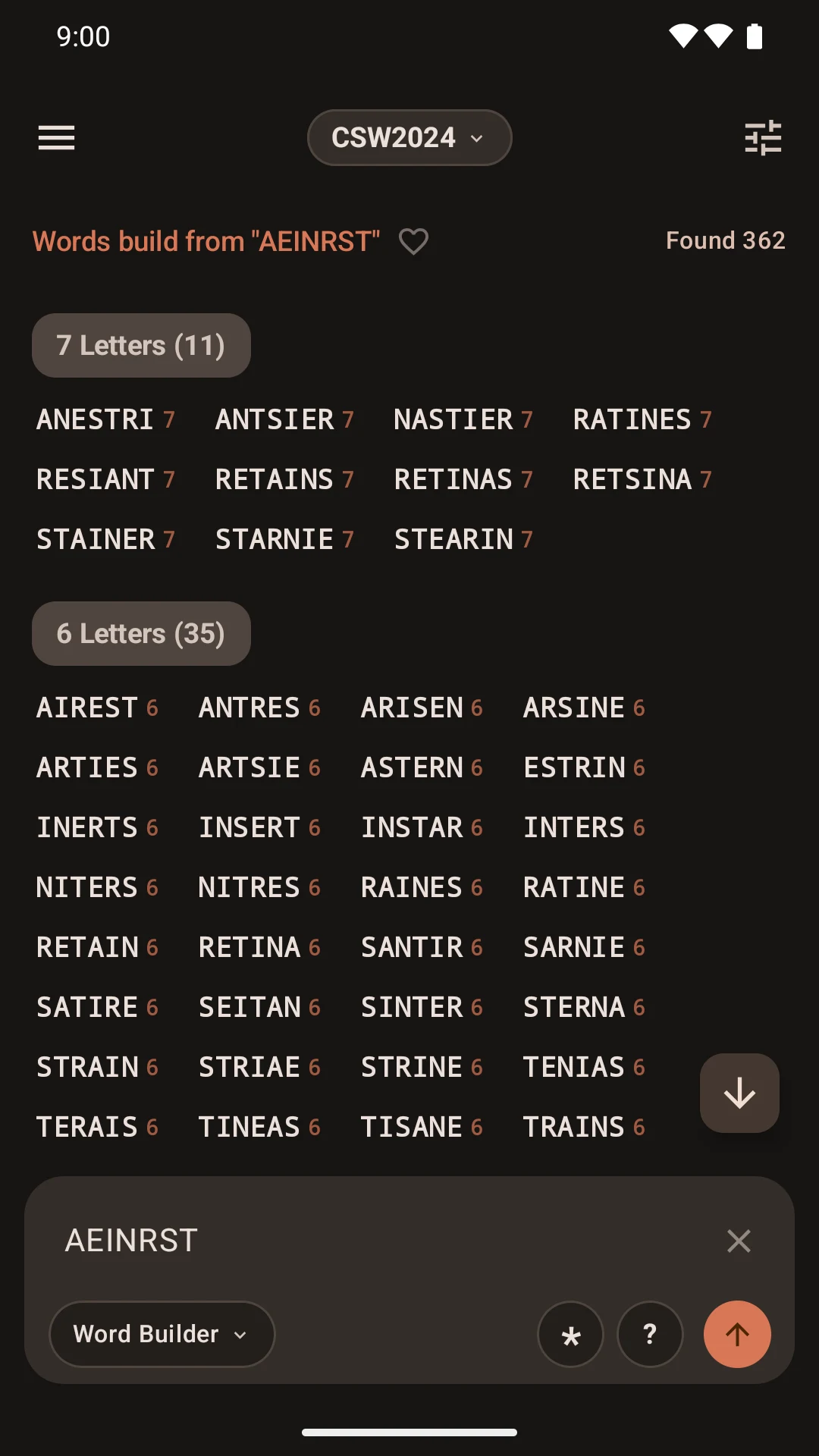Collapse the 7 Letters (11) group
This screenshot has width=819, height=1456.
tap(141, 346)
